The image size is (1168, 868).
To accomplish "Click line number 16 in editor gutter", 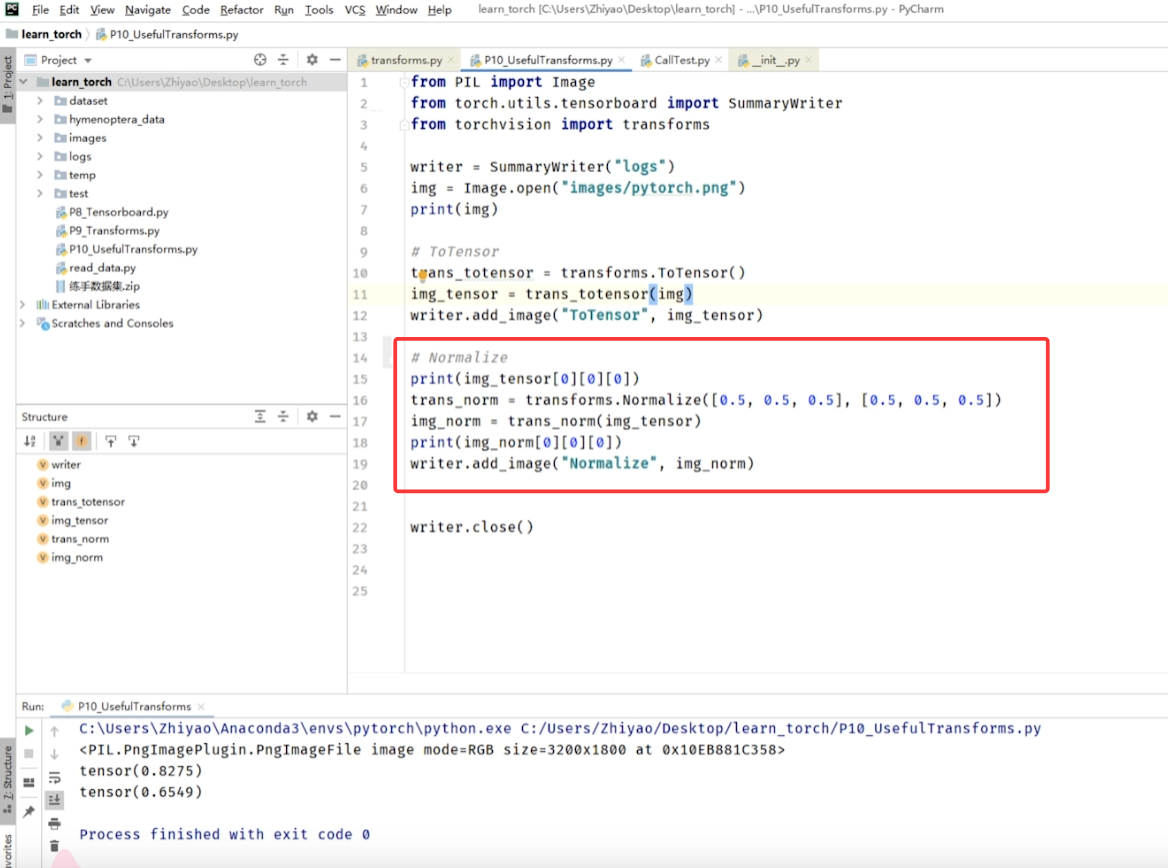I will point(361,400).
